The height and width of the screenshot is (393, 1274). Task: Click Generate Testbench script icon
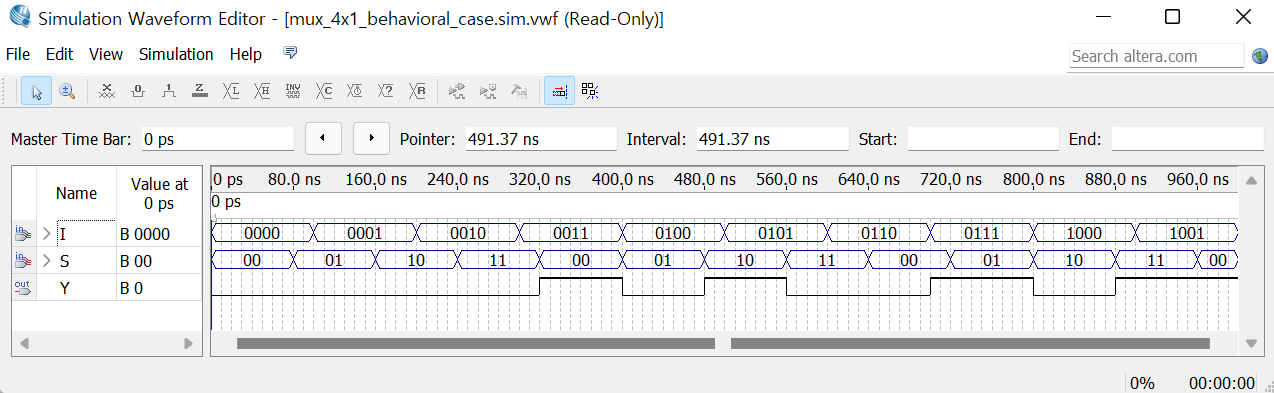tap(519, 91)
